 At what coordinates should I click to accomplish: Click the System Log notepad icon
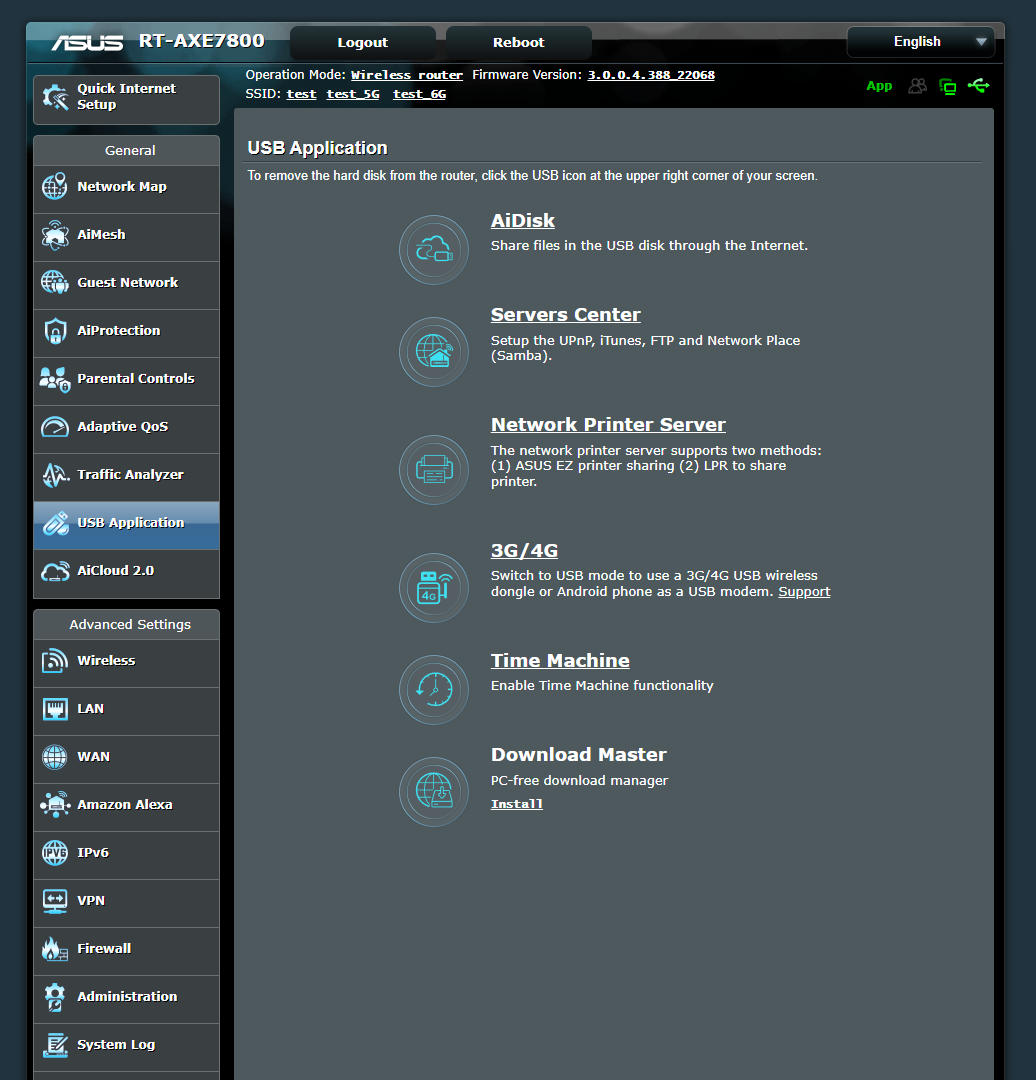pyautogui.click(x=55, y=1045)
